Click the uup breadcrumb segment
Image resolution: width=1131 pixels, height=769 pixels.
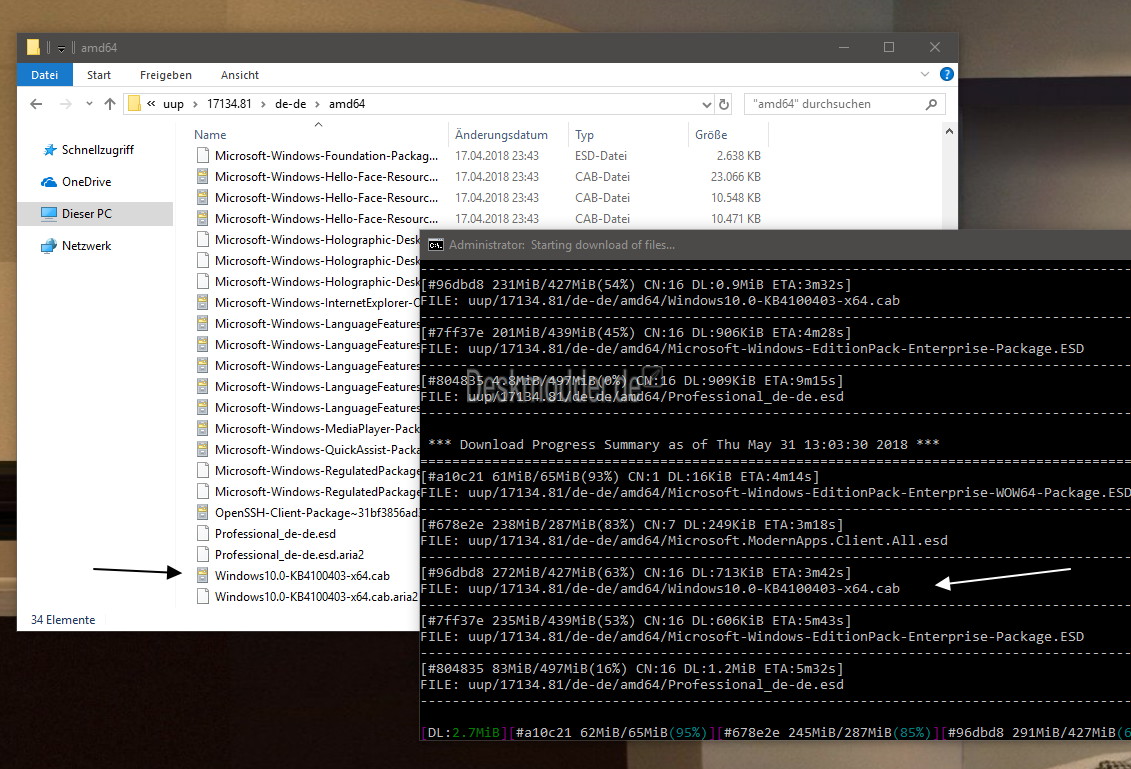pos(173,104)
